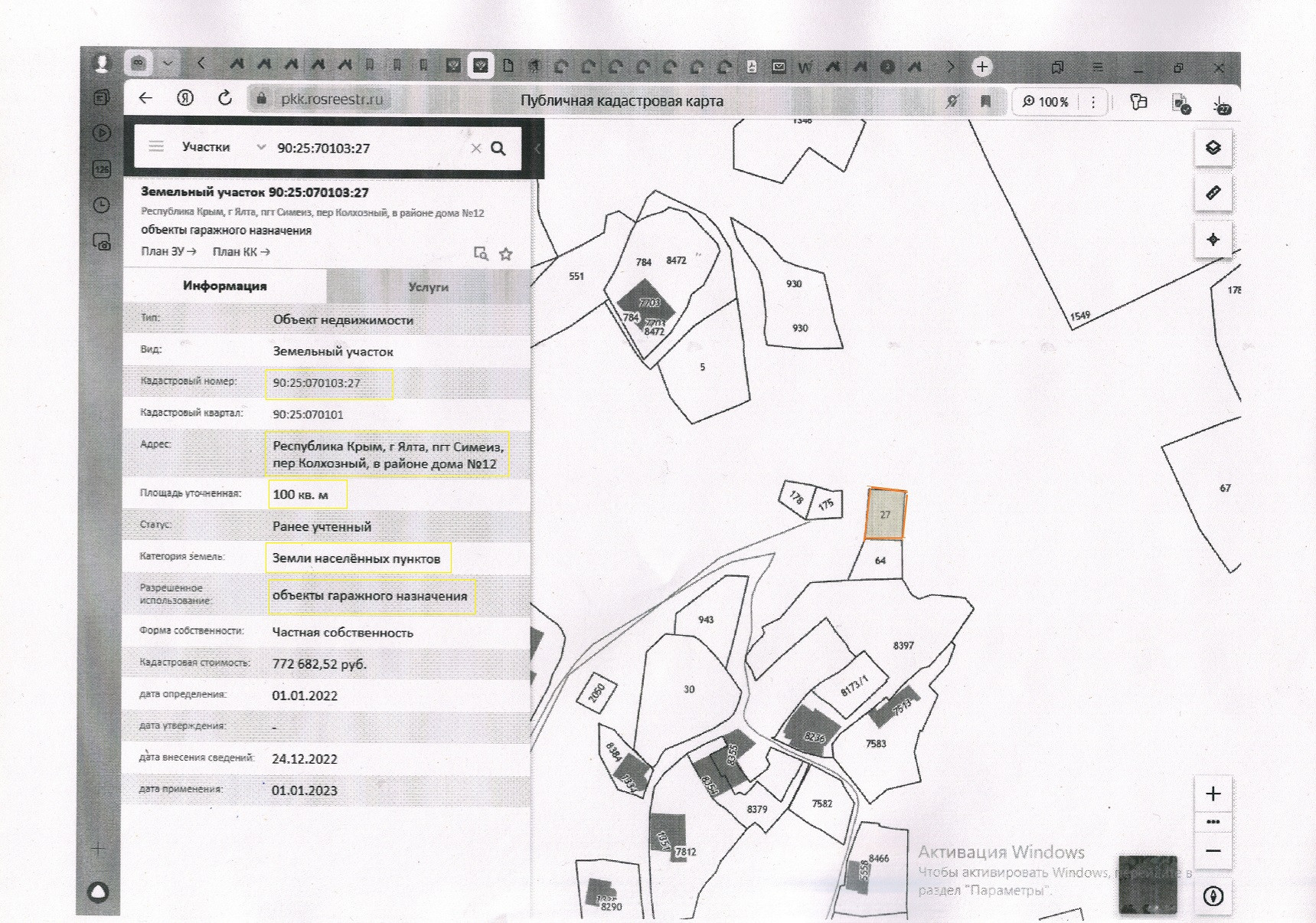The image size is (1316, 923).
Task: Select parcel 64 on the map
Action: pyautogui.click(x=880, y=561)
